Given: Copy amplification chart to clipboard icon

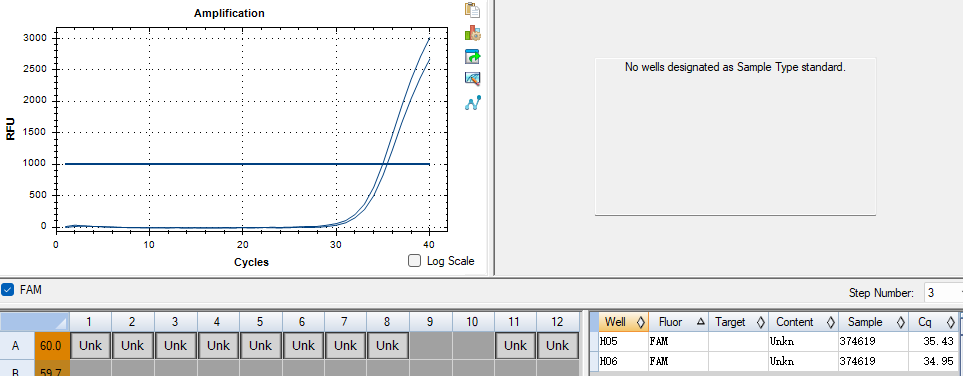Looking at the screenshot, I should pos(472,10).
